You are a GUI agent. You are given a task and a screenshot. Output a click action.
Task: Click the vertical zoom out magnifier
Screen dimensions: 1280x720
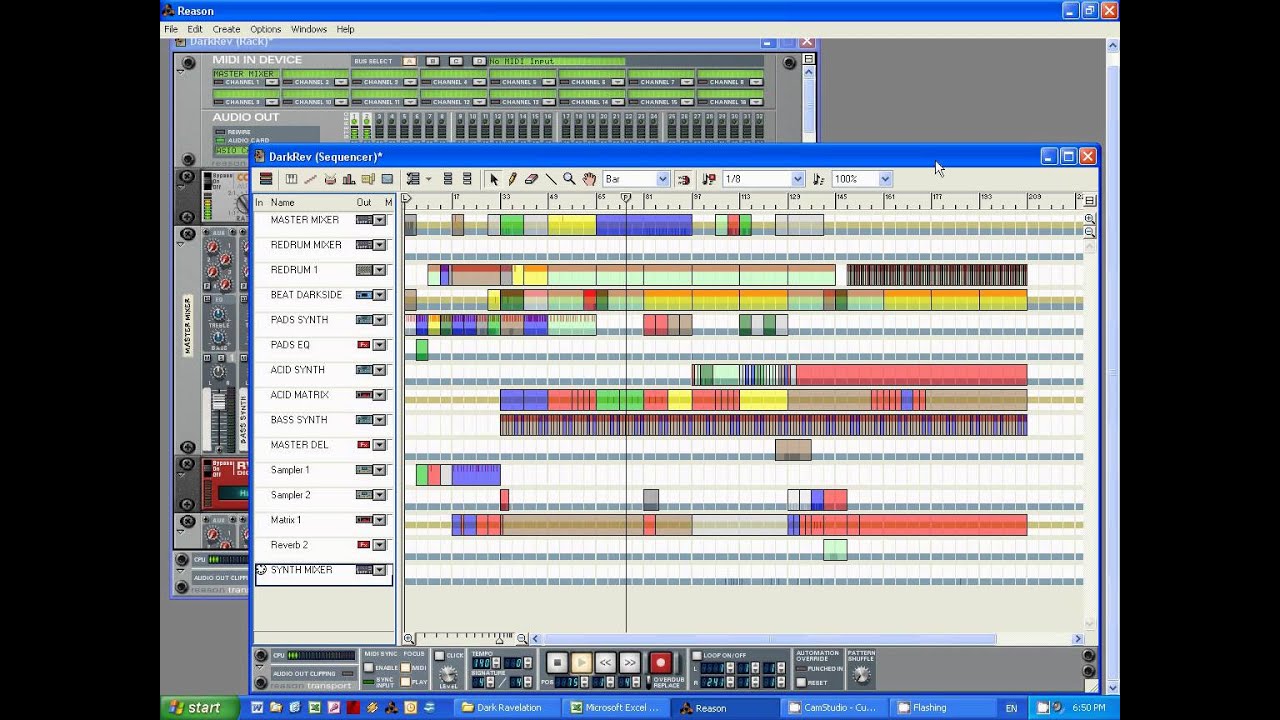point(1090,232)
